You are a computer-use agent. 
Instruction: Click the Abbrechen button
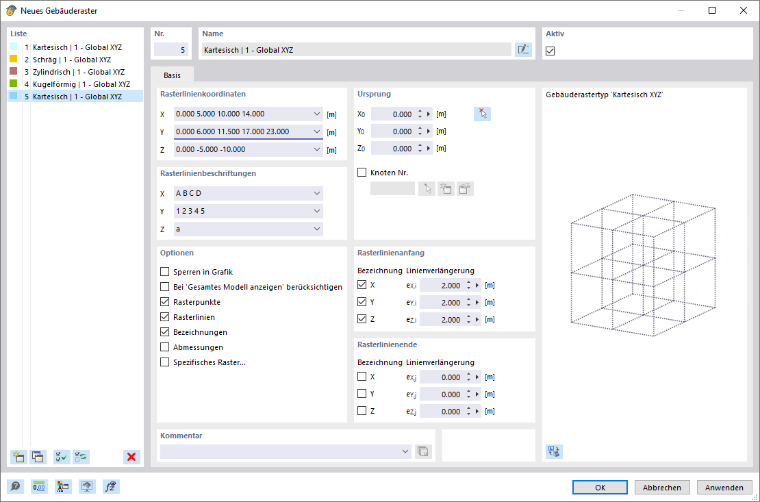(x=662, y=487)
